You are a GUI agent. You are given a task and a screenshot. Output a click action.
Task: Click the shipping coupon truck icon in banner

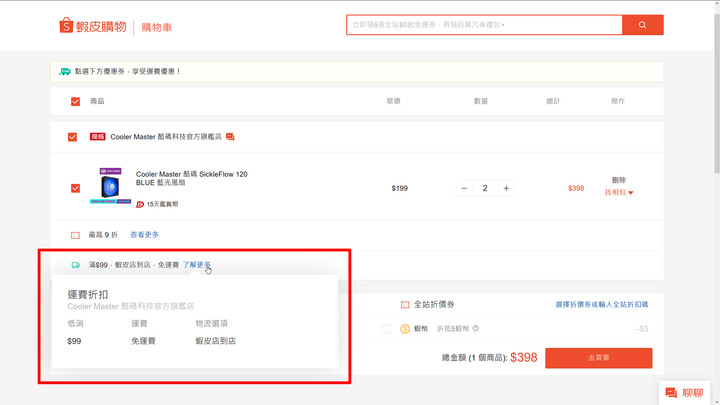(65, 72)
